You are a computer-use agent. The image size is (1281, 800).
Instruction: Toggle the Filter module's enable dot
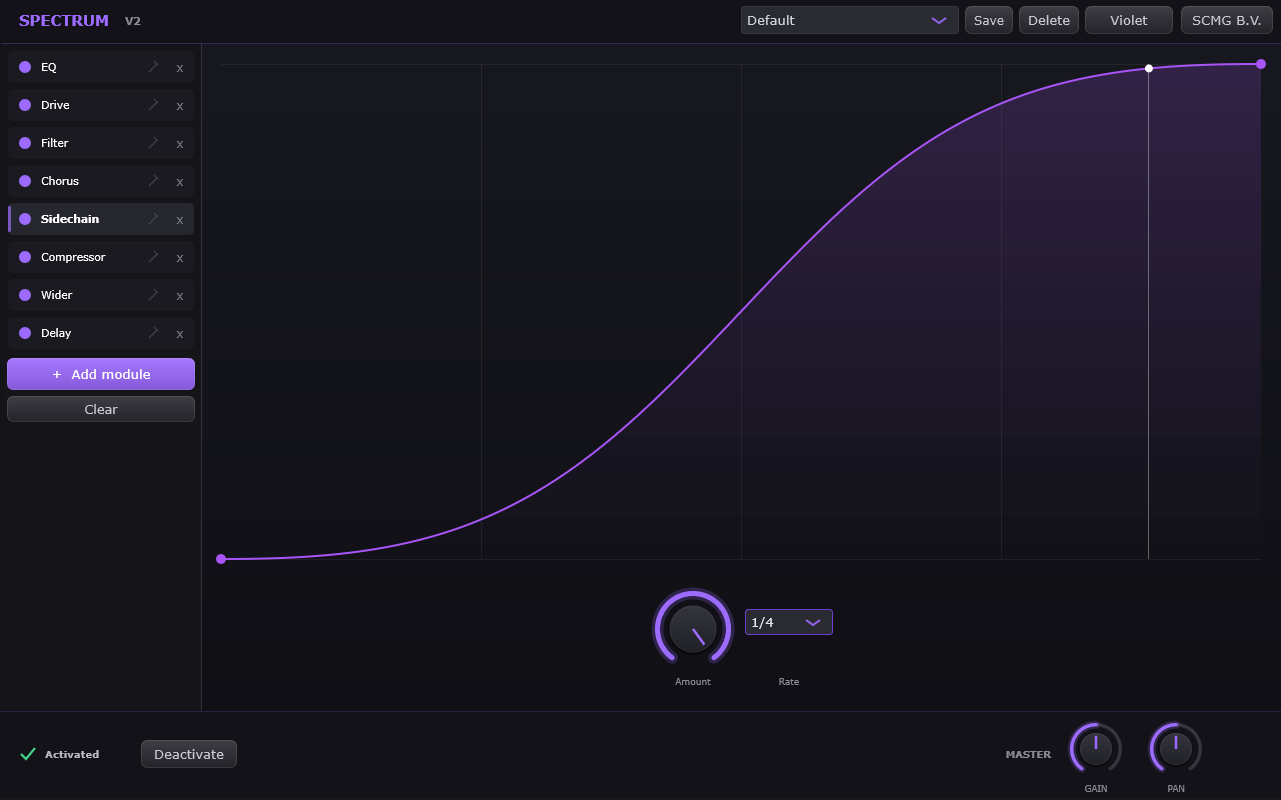25,143
